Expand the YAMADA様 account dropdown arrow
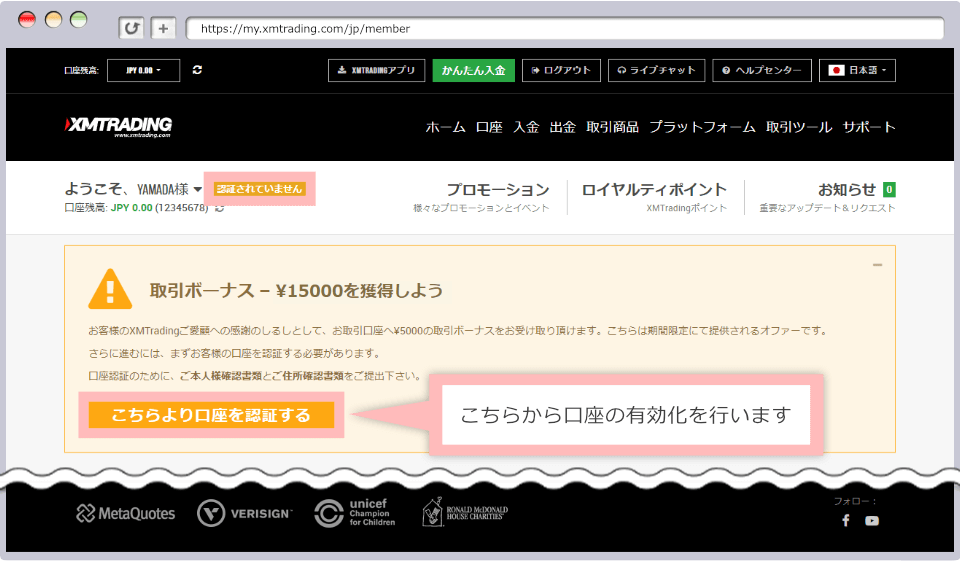 [x=198, y=189]
